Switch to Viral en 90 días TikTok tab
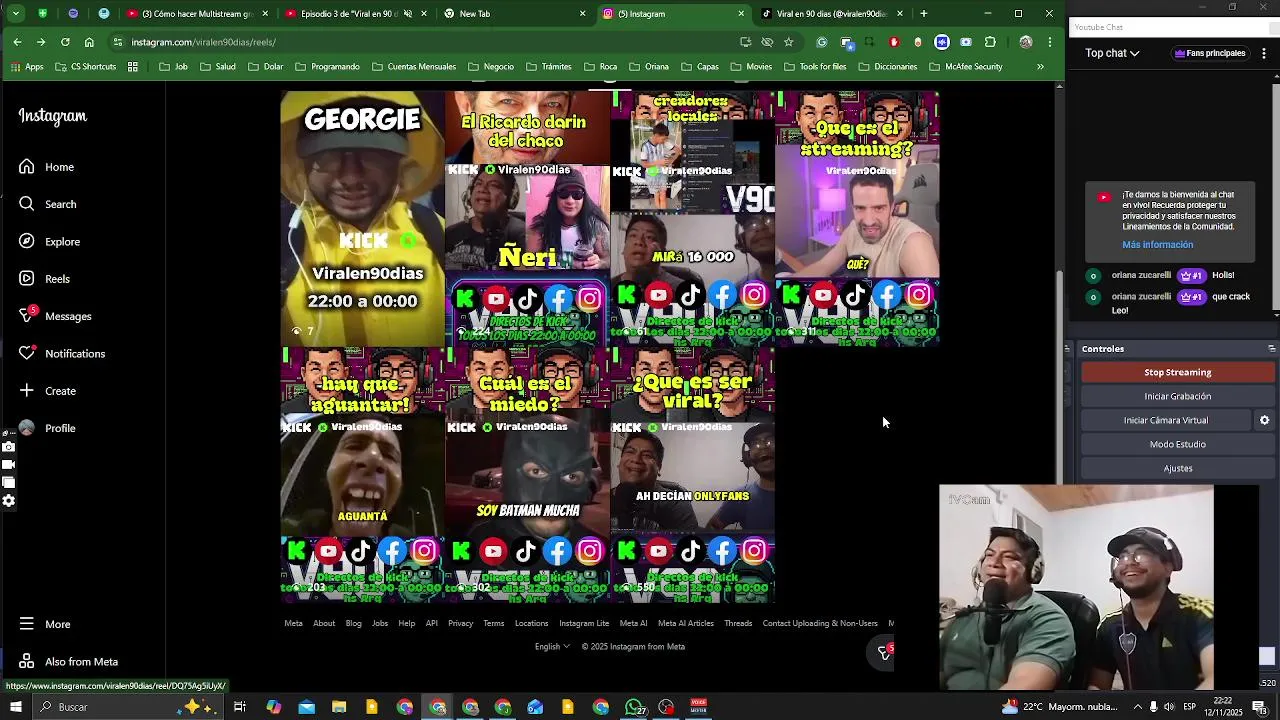Image resolution: width=1280 pixels, height=720 pixels. [832, 14]
